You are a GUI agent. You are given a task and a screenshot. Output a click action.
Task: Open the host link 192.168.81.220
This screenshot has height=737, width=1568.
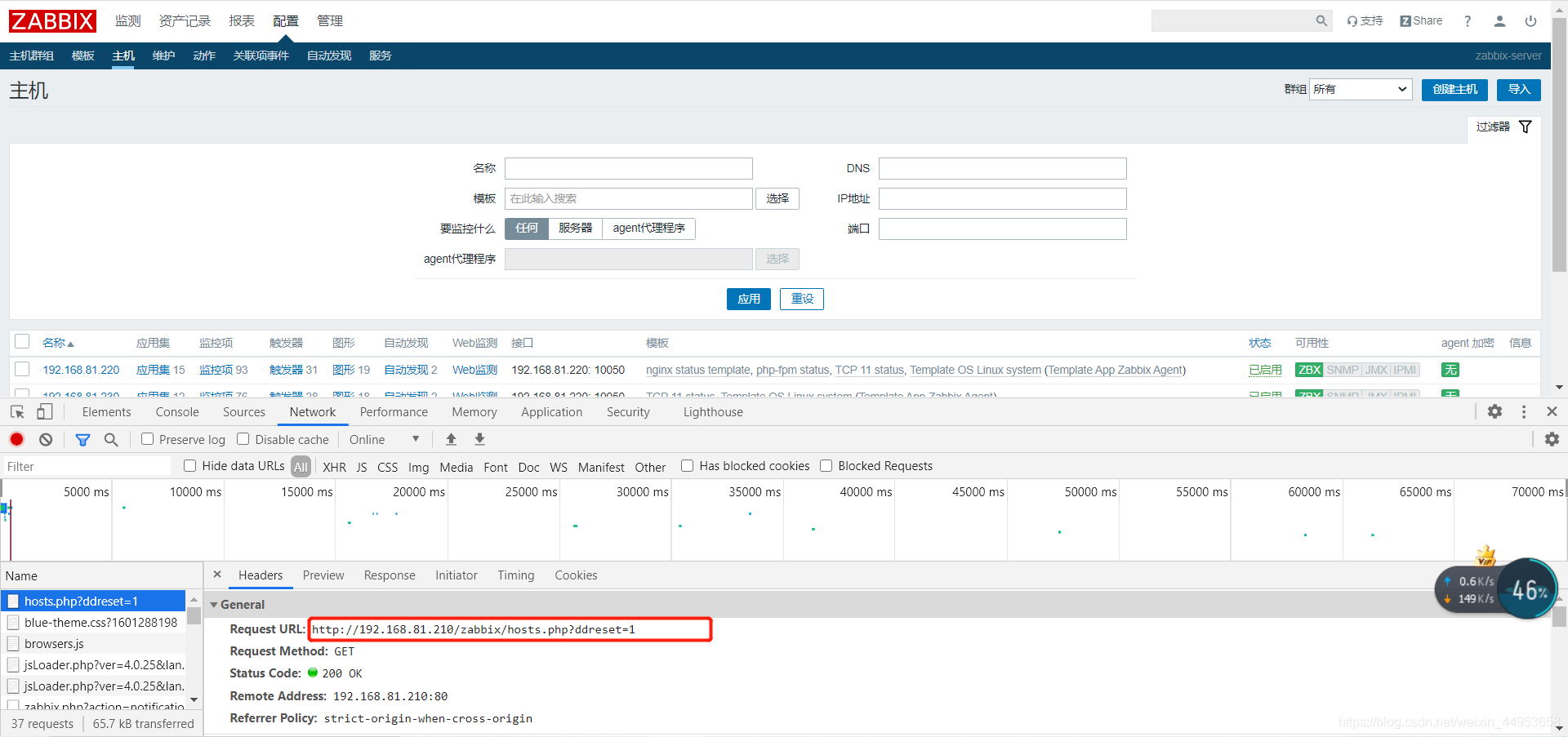(82, 370)
